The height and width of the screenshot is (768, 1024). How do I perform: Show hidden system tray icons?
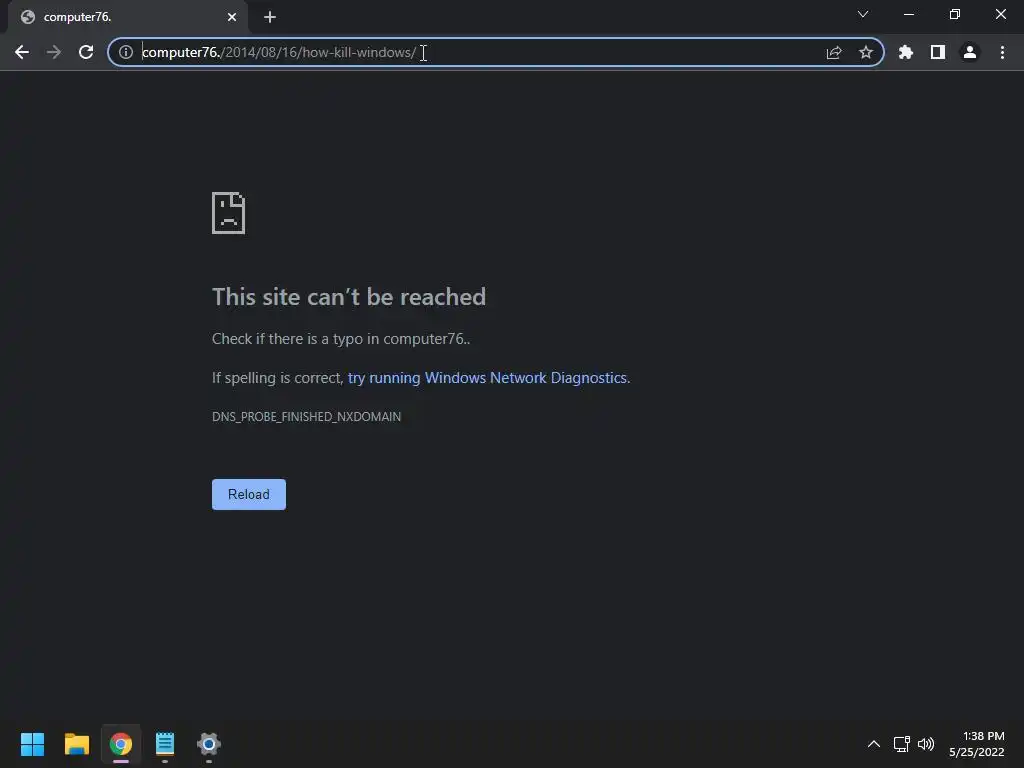(x=874, y=744)
